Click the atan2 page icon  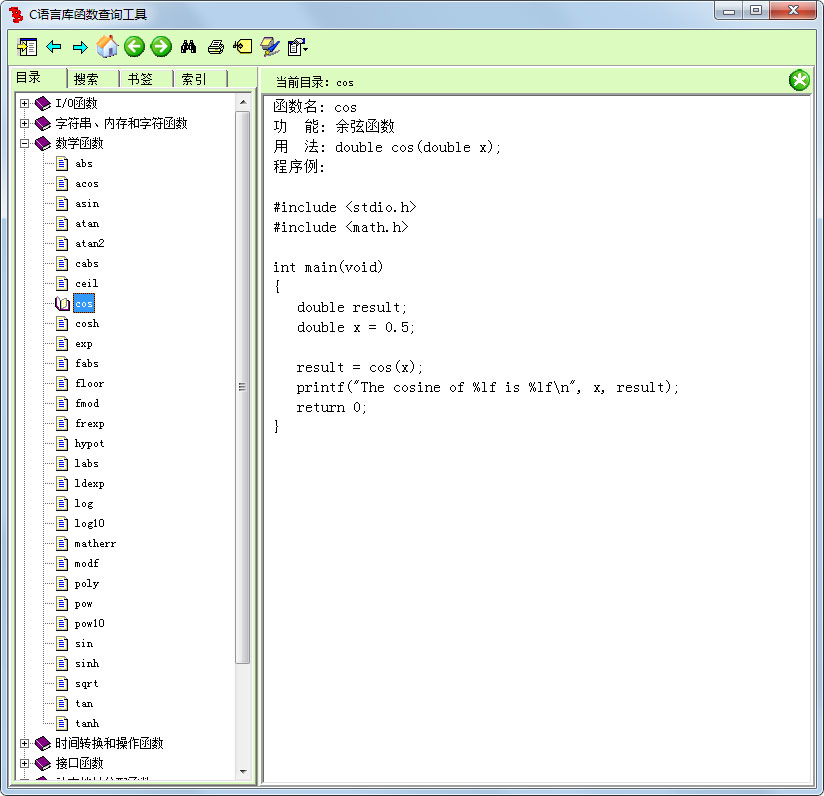pyautogui.click(x=62, y=243)
